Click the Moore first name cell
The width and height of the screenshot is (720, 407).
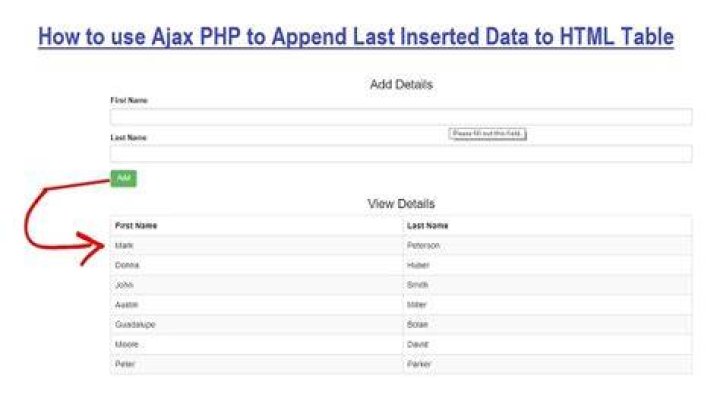tap(256, 344)
